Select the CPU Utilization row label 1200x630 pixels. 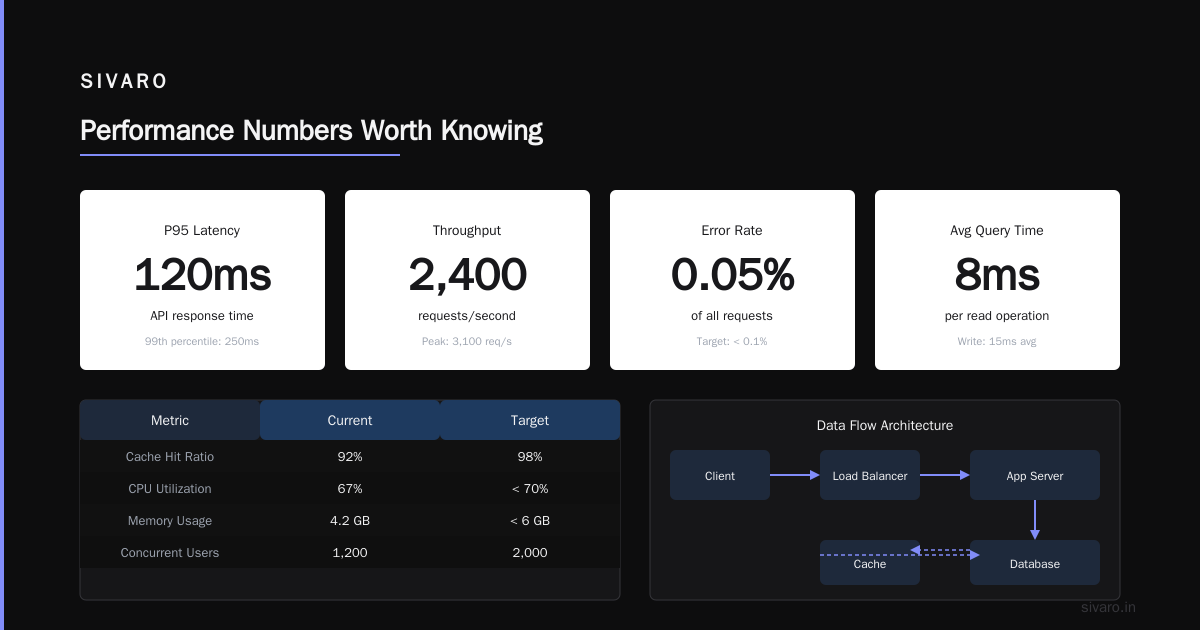click(x=170, y=489)
